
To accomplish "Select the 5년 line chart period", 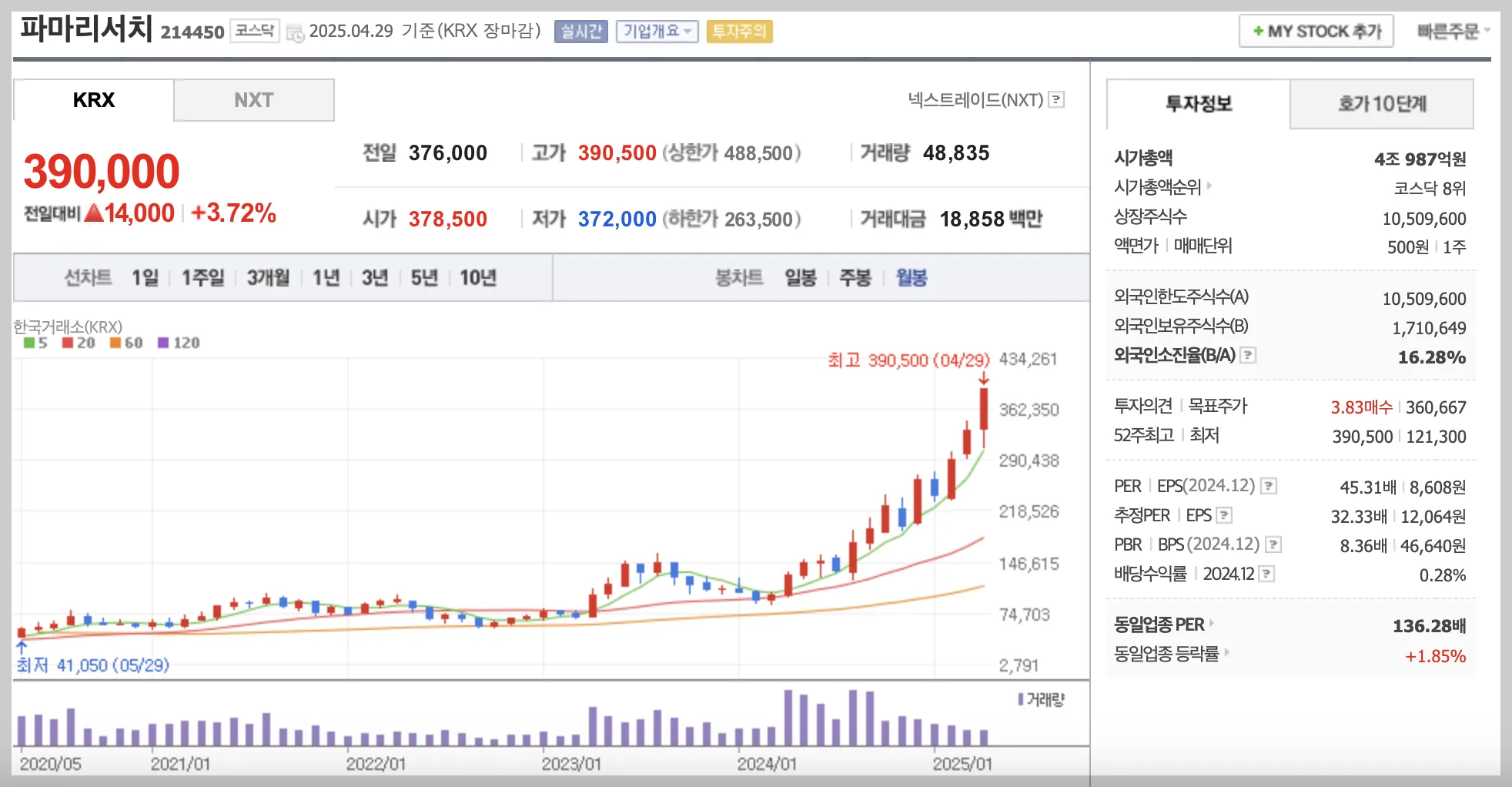I will pyautogui.click(x=424, y=277).
